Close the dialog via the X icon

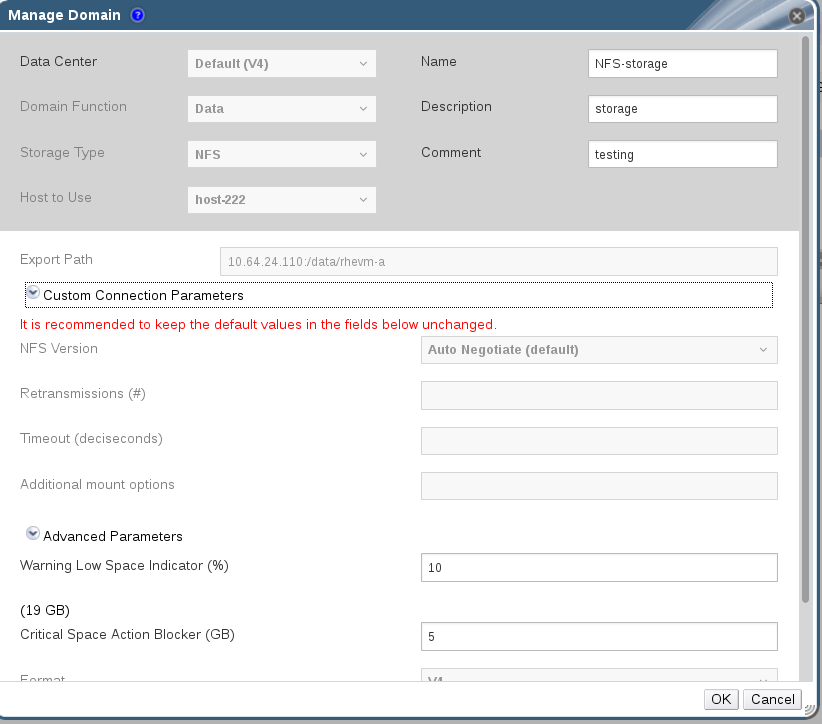[x=796, y=15]
